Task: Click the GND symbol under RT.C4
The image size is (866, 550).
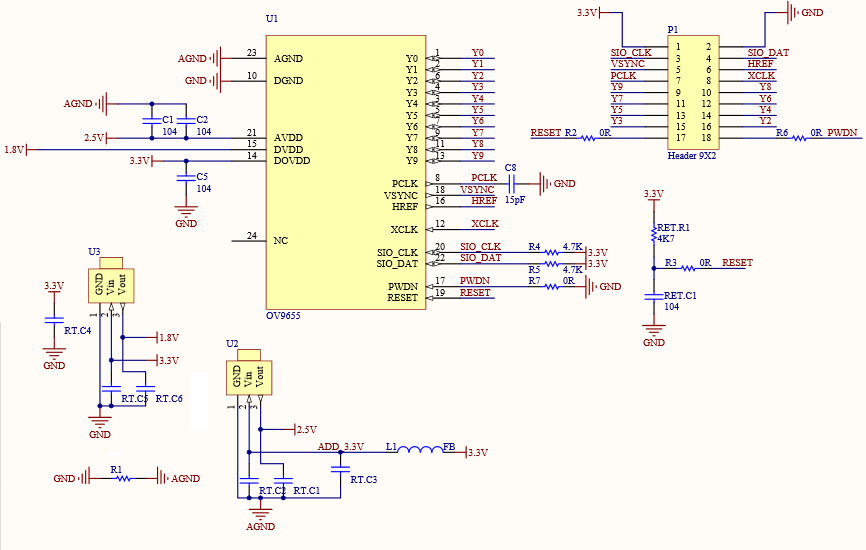Action: coord(54,353)
